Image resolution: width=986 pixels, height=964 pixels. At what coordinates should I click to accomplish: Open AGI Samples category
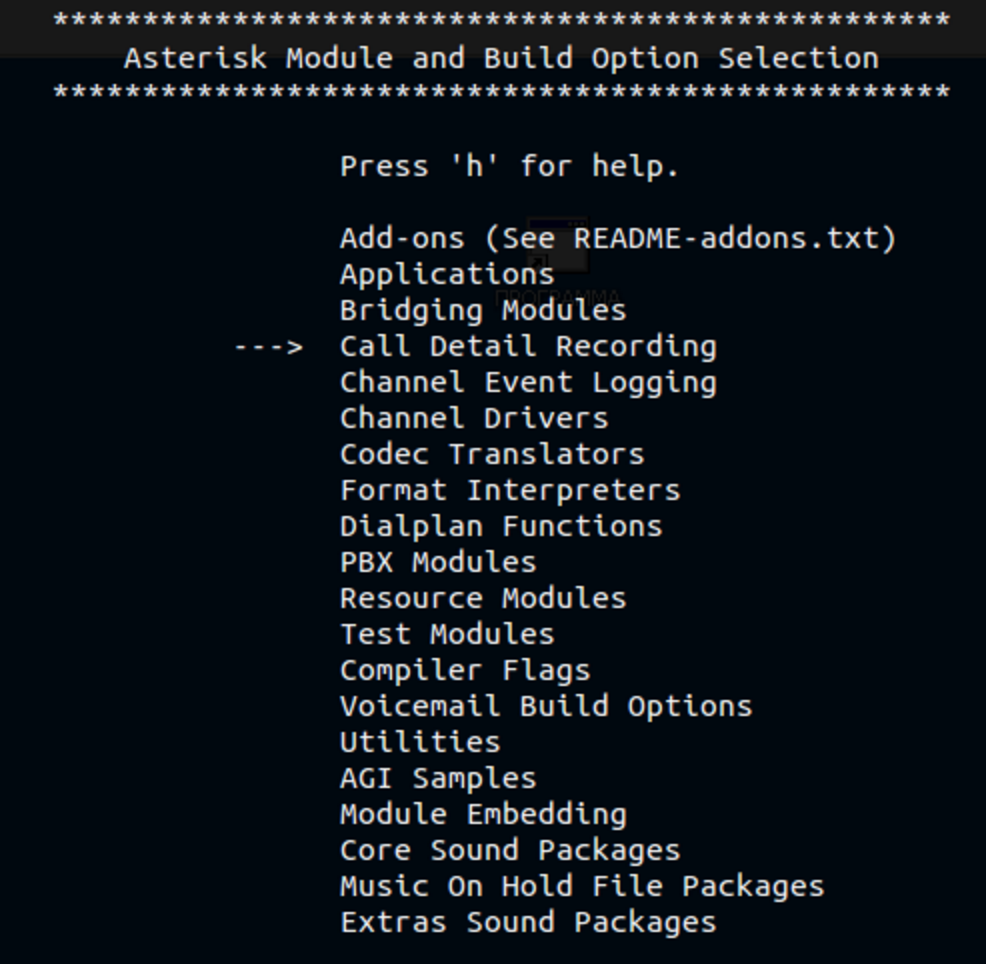tap(437, 779)
